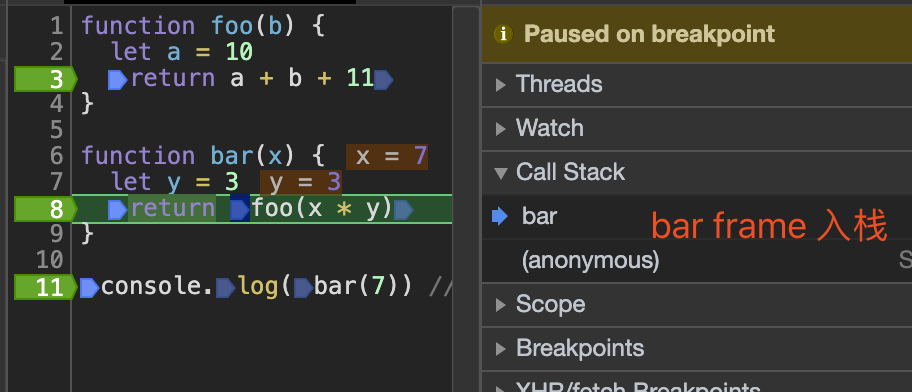Click the inline value 'y = 3'
This screenshot has width=912, height=392.
301,183
